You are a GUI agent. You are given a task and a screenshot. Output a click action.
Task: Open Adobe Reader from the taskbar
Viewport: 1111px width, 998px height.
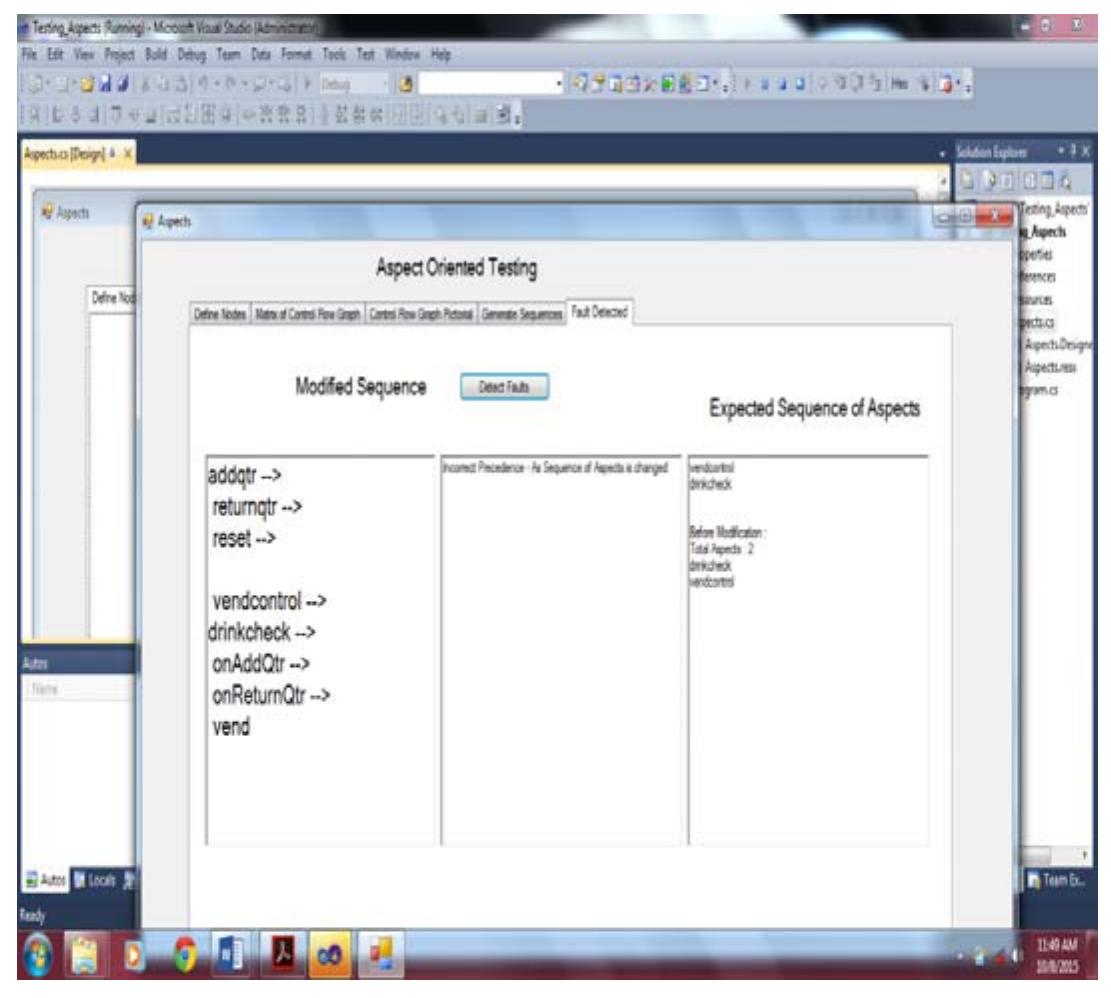[283, 956]
